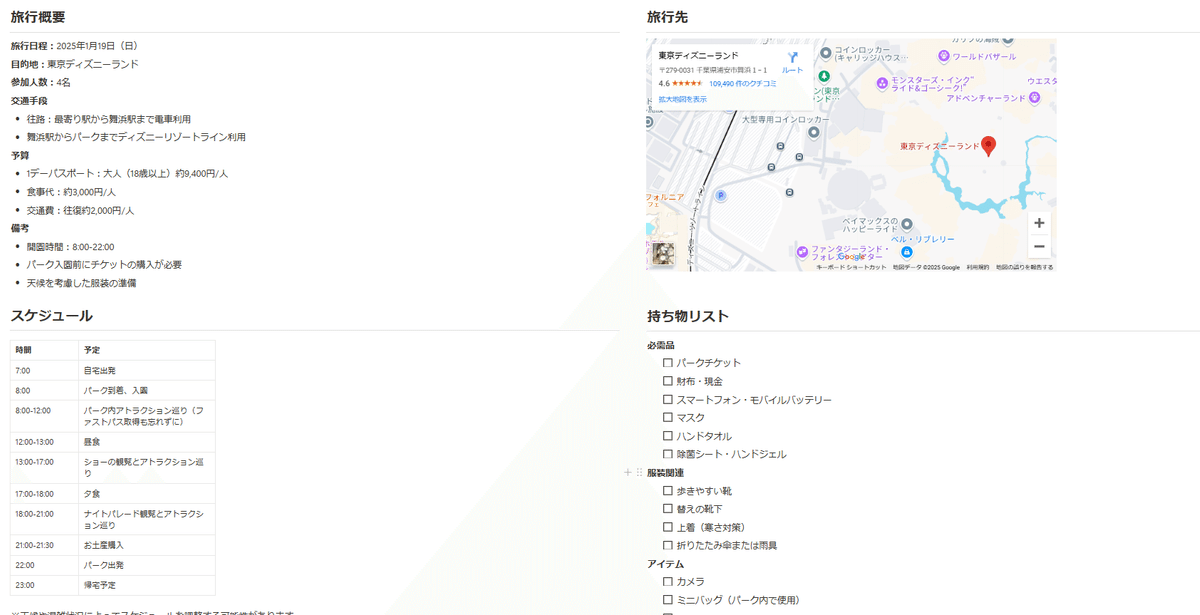
Task: Click the スケジュール heading
Action: tap(52, 316)
